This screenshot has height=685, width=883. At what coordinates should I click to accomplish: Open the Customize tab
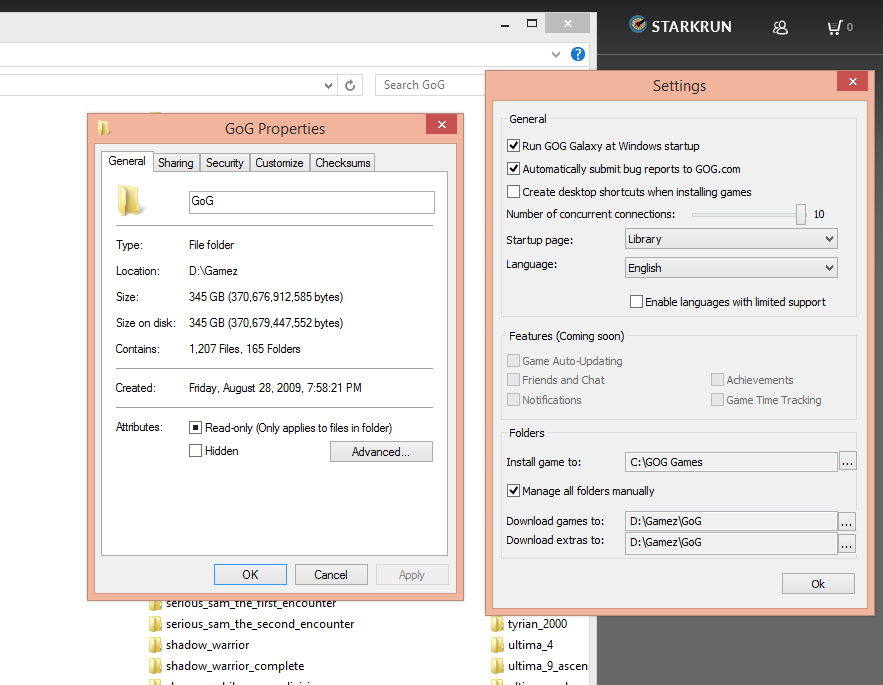point(279,163)
